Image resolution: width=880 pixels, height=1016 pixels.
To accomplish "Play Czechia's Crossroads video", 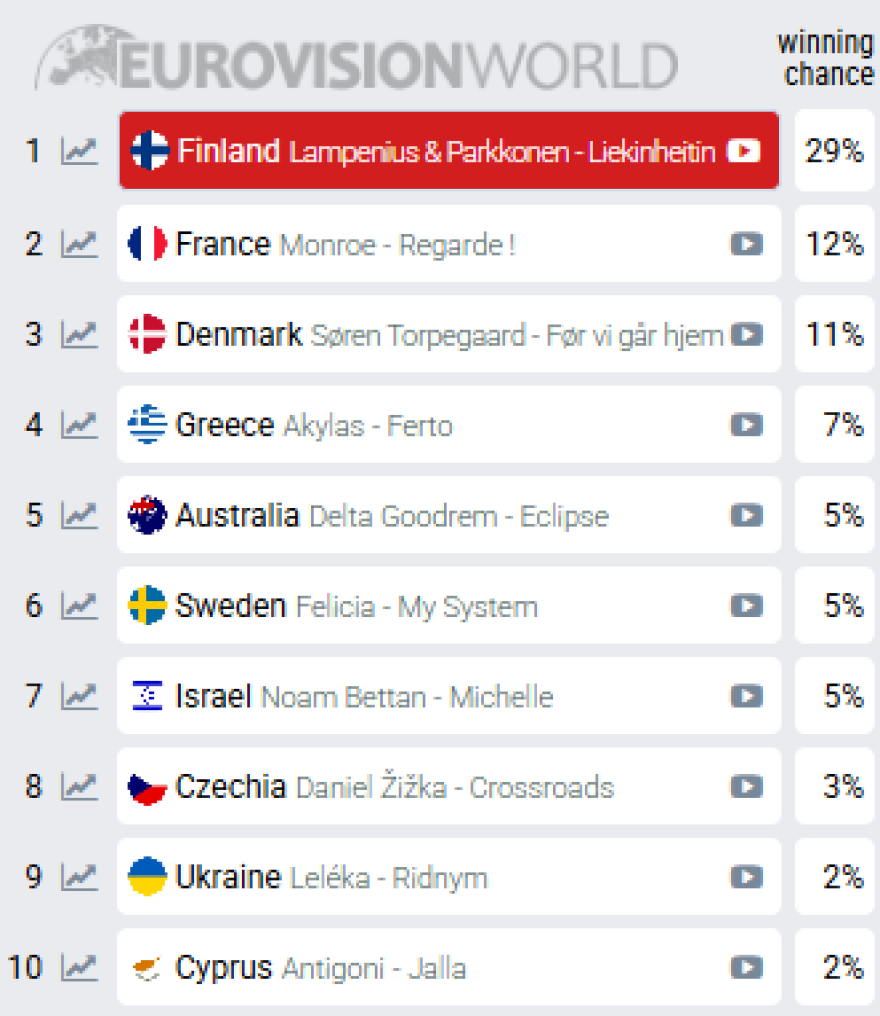I will [746, 787].
